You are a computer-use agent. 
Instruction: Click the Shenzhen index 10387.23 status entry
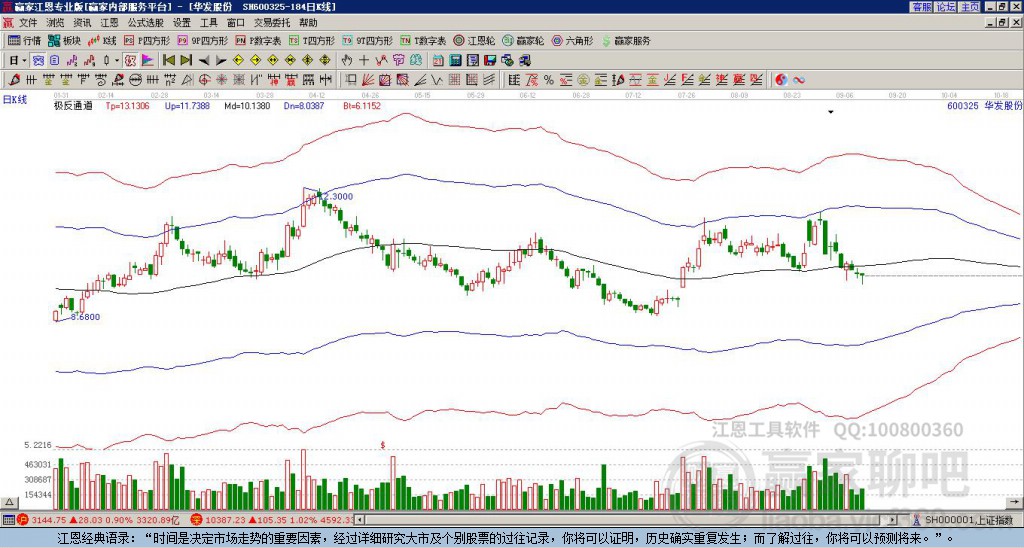click(271, 520)
